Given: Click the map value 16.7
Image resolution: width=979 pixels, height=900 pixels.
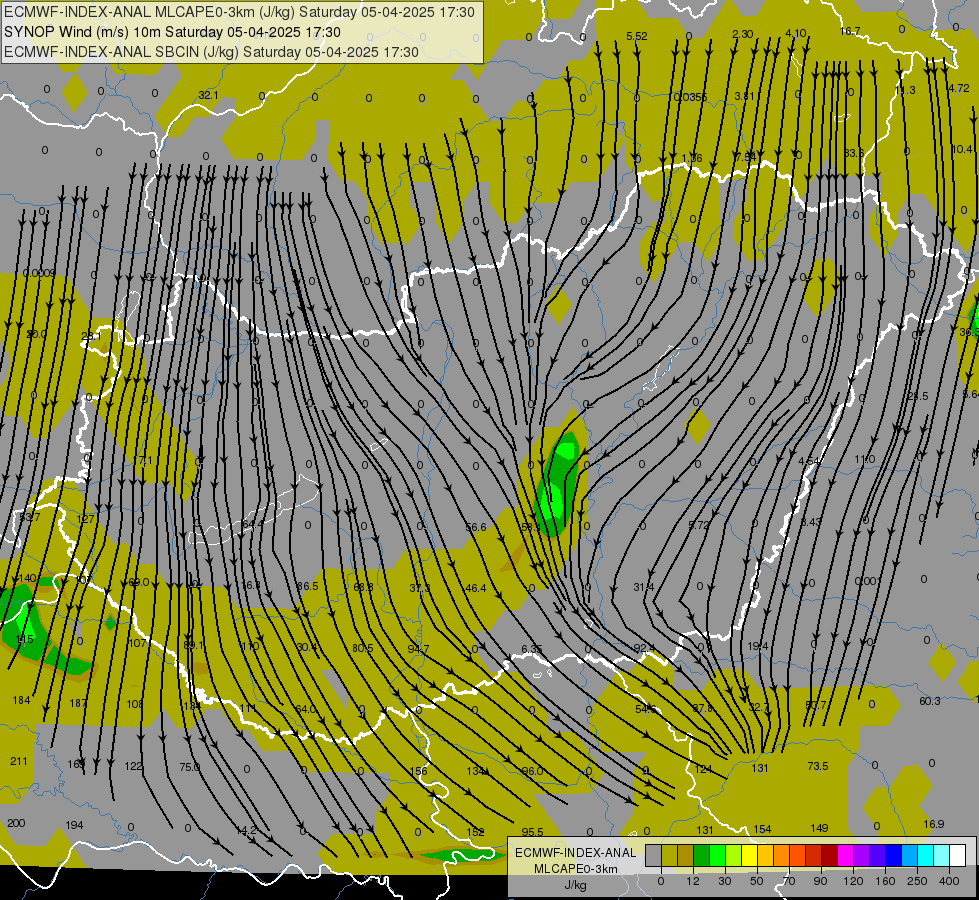Looking at the screenshot, I should (850, 31).
